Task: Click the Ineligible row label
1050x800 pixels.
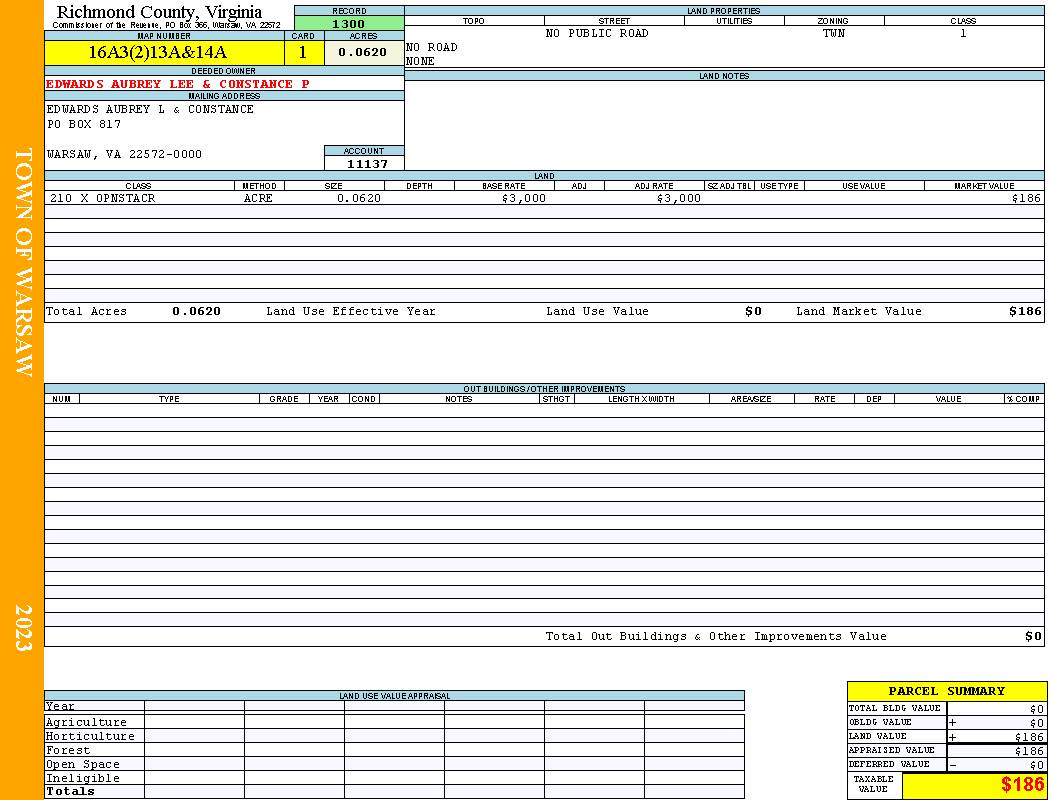Action: (82, 779)
